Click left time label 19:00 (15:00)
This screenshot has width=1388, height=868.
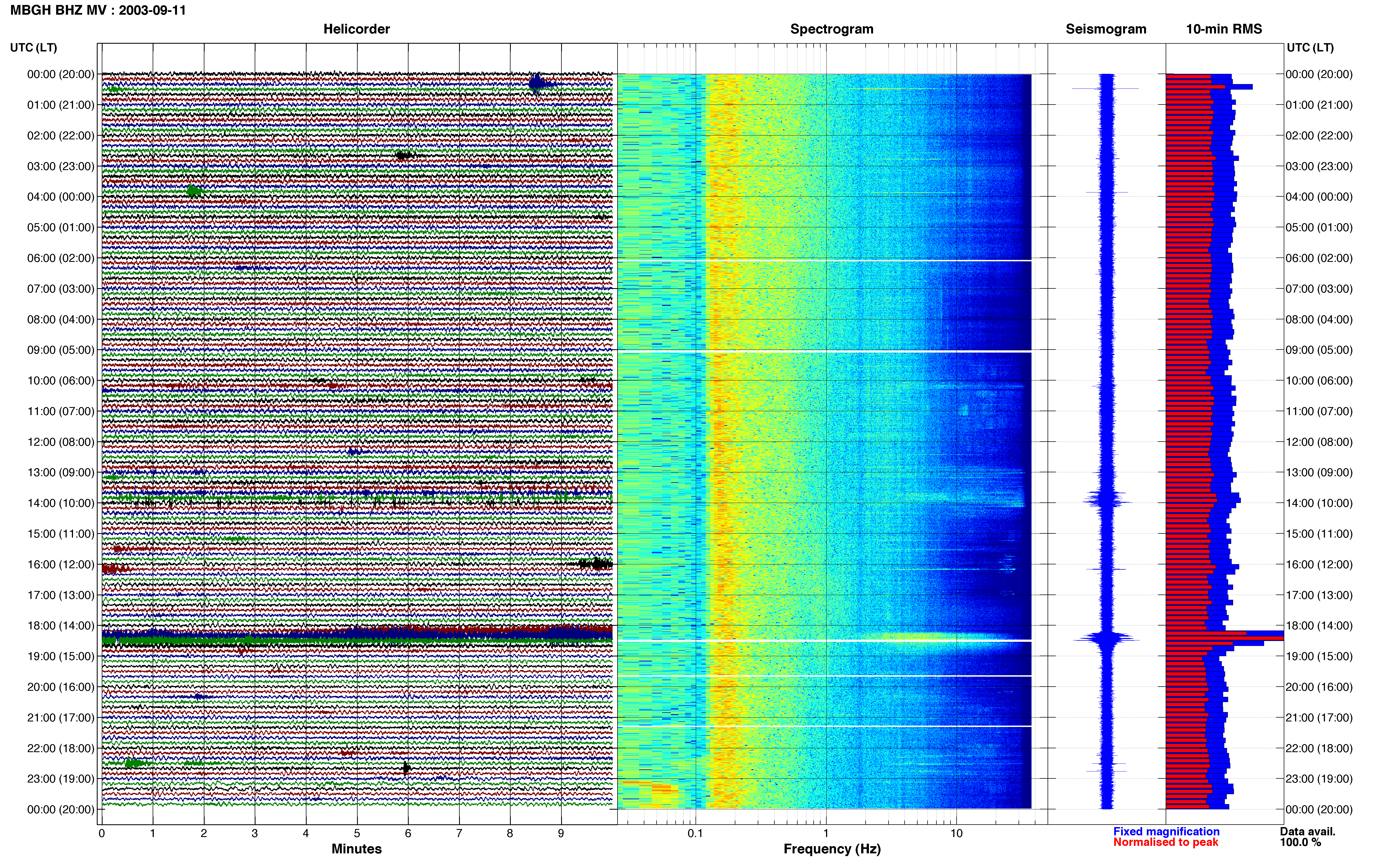pyautogui.click(x=61, y=656)
